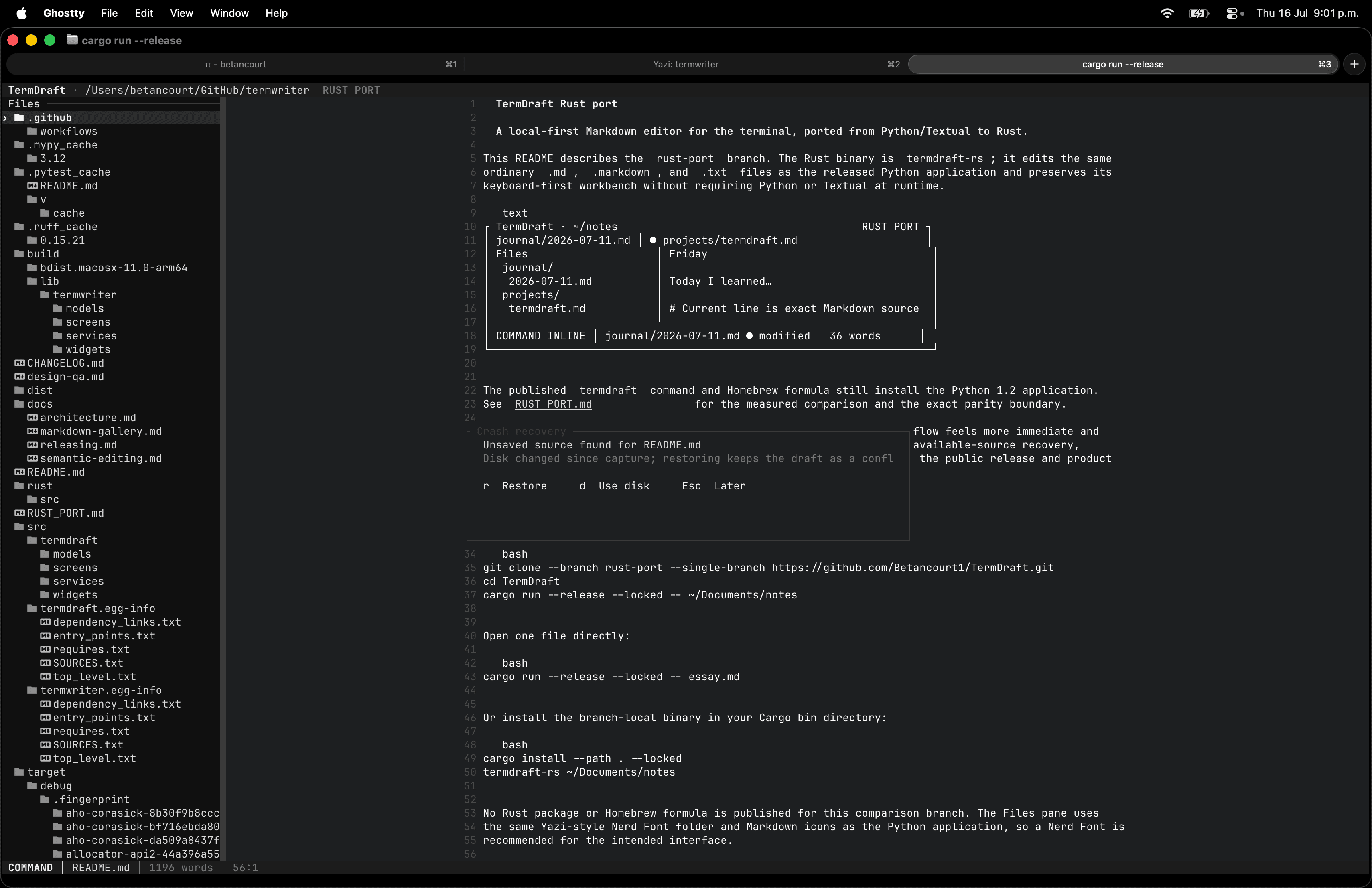Image resolution: width=1372 pixels, height=888 pixels.
Task: Click the menu bar date and time
Action: click(x=1307, y=13)
